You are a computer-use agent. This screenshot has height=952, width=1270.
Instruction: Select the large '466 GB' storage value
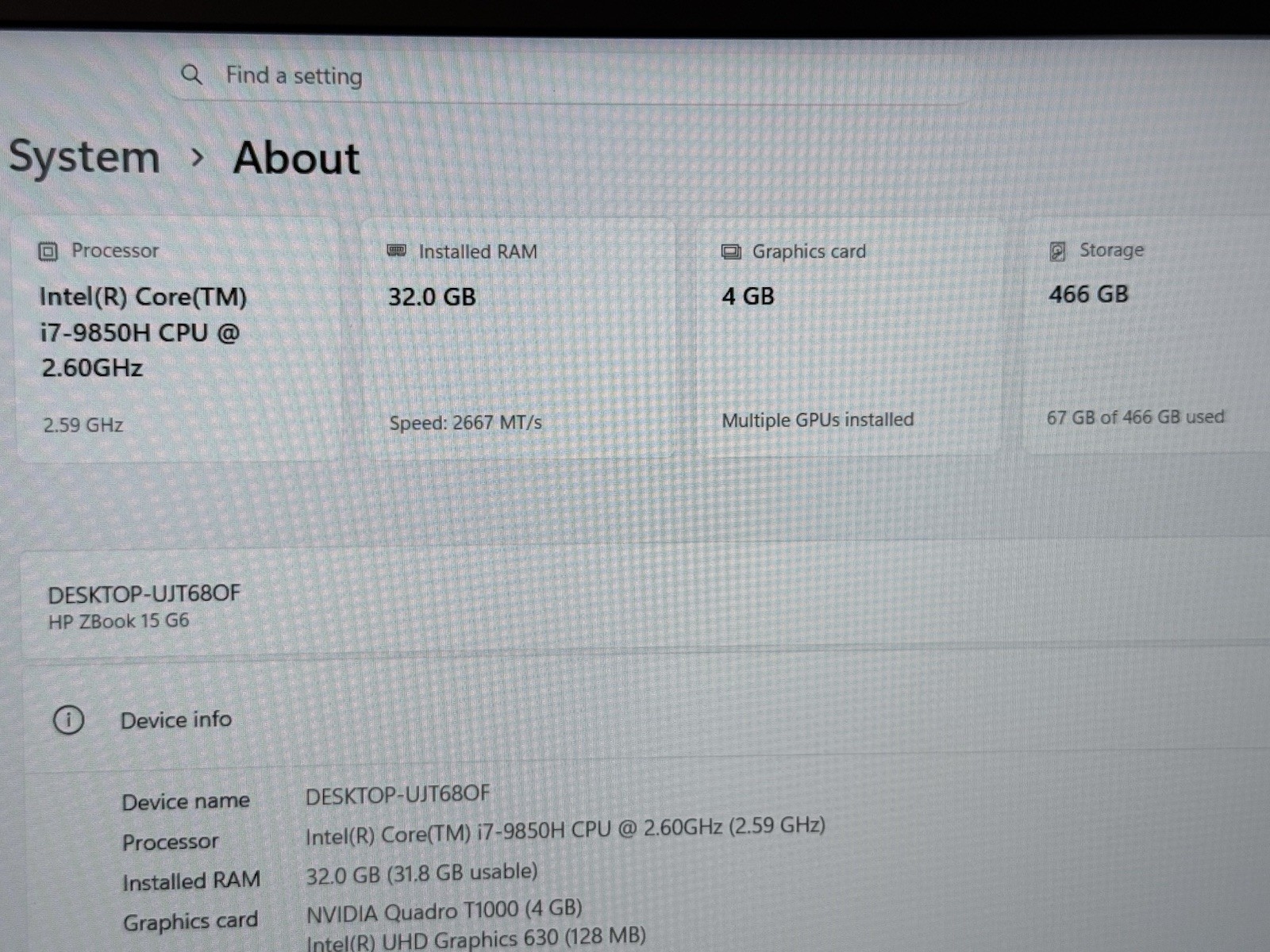1088,294
